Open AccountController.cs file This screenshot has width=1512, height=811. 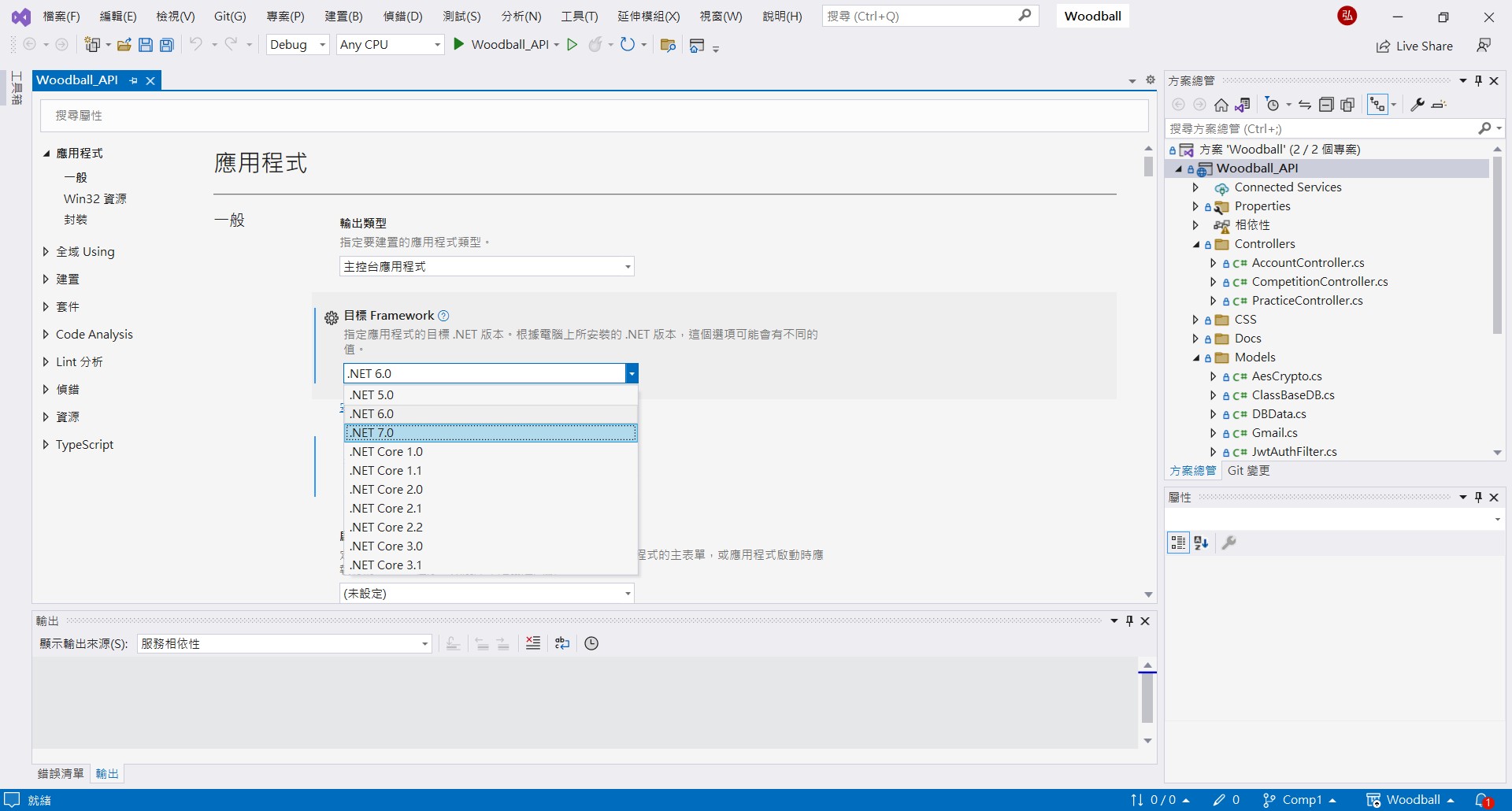[1308, 263]
